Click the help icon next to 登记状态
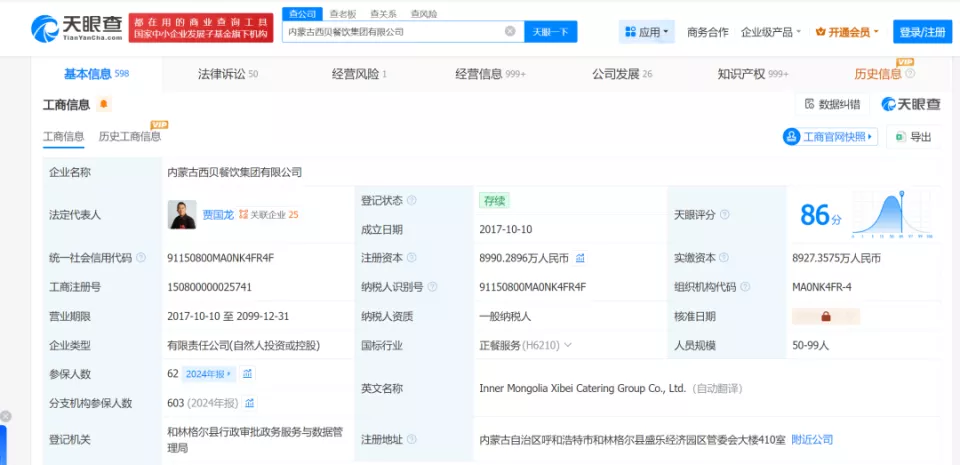This screenshot has width=960, height=465. pyautogui.click(x=412, y=201)
